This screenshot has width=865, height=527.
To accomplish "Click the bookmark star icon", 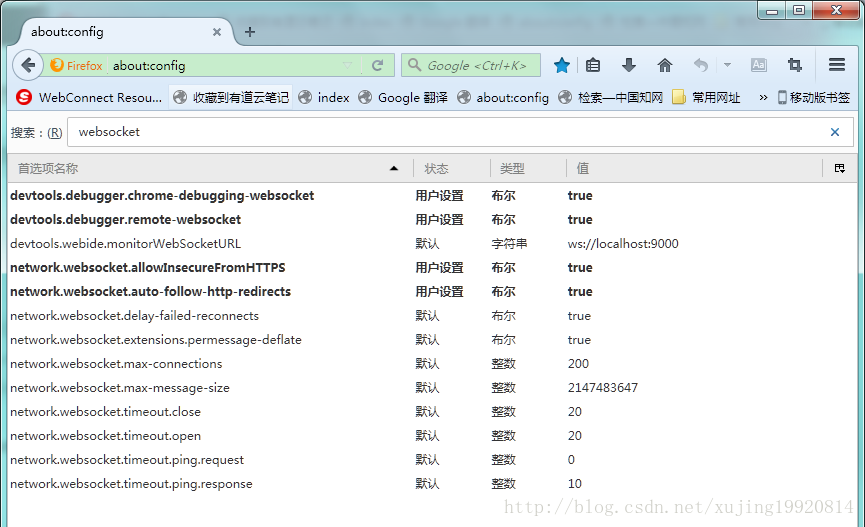I will tap(562, 65).
